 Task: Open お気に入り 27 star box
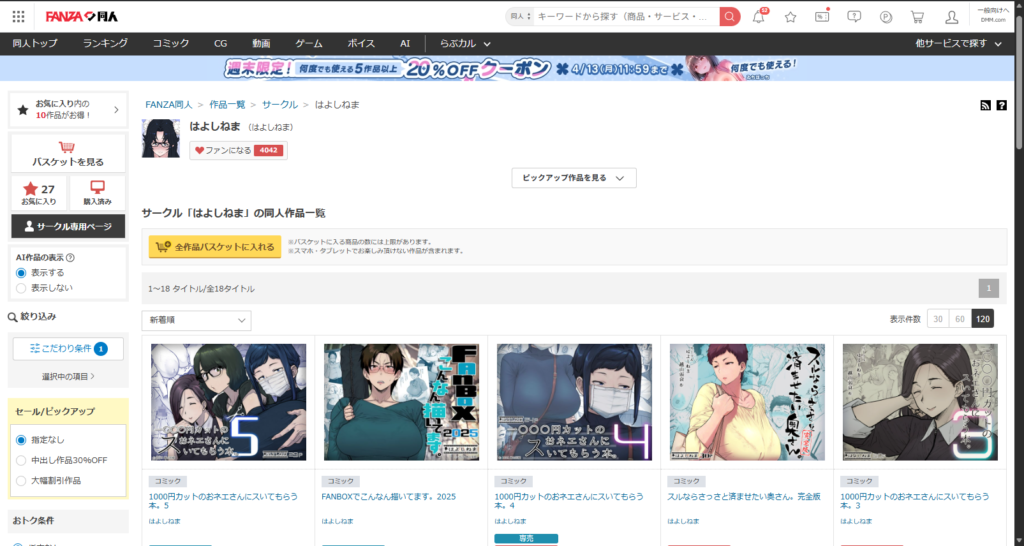point(39,194)
